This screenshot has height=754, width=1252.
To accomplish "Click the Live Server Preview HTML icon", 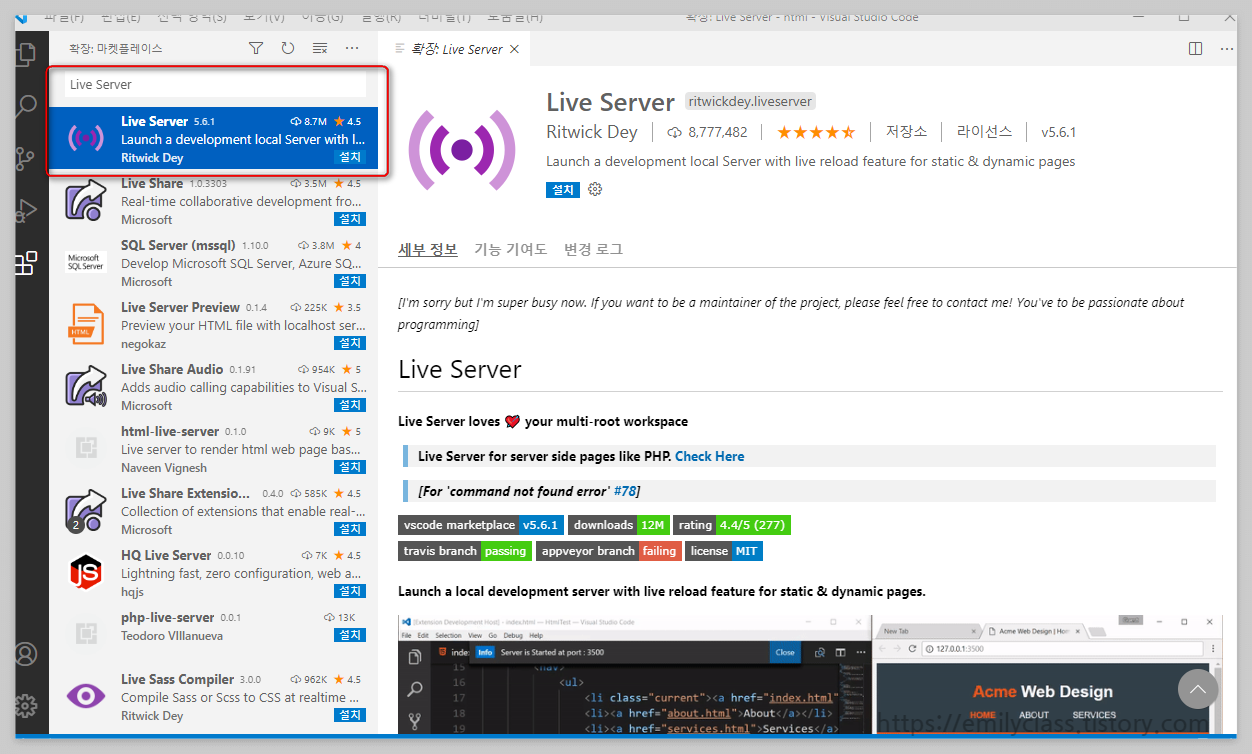I will 86,325.
